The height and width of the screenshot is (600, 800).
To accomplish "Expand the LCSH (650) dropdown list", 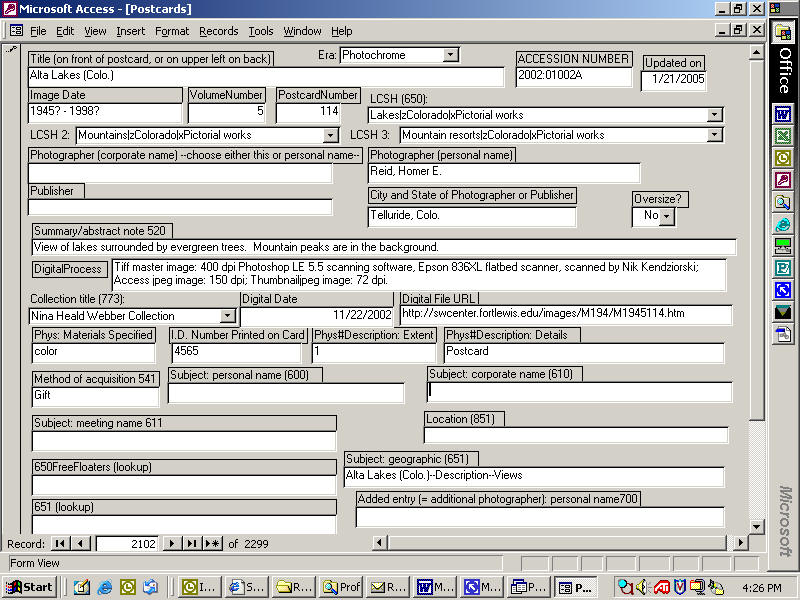I will coord(714,115).
